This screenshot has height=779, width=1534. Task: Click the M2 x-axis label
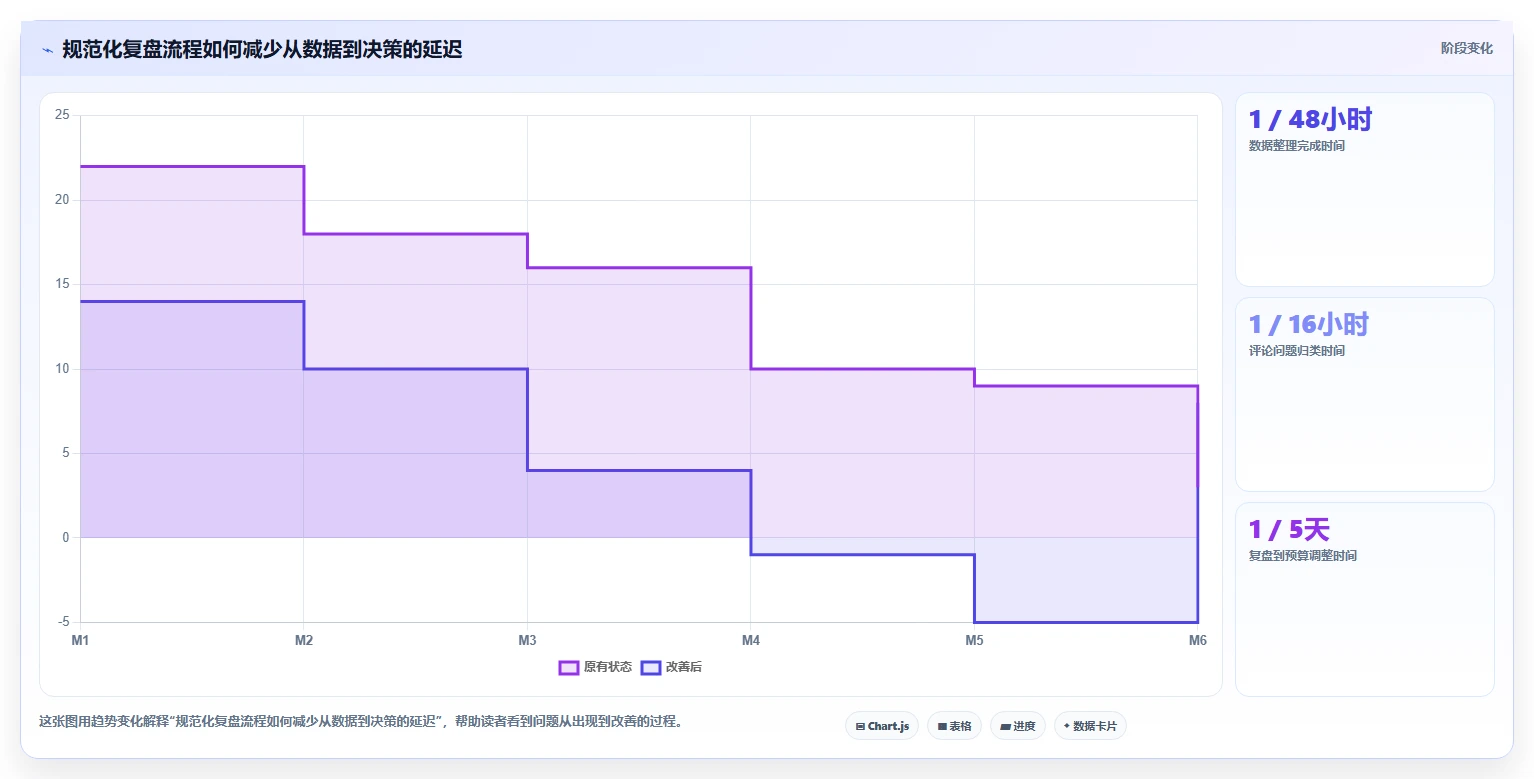click(x=304, y=640)
